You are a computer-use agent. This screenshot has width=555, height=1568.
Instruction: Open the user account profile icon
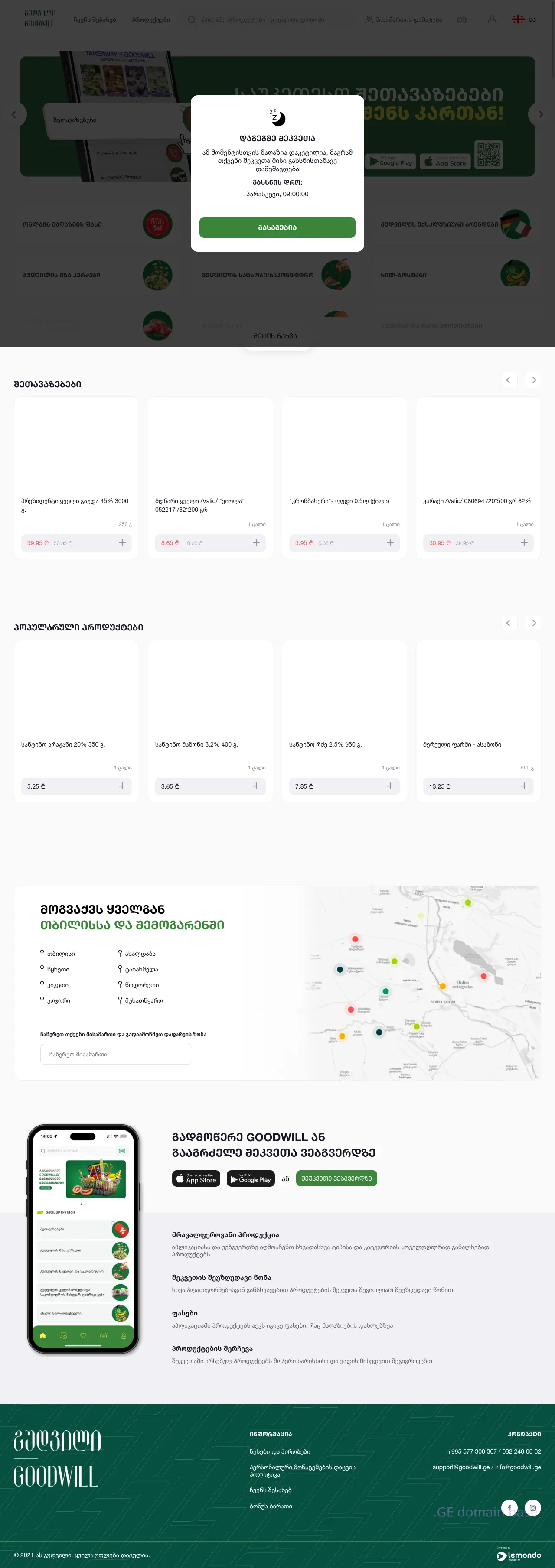point(492,19)
